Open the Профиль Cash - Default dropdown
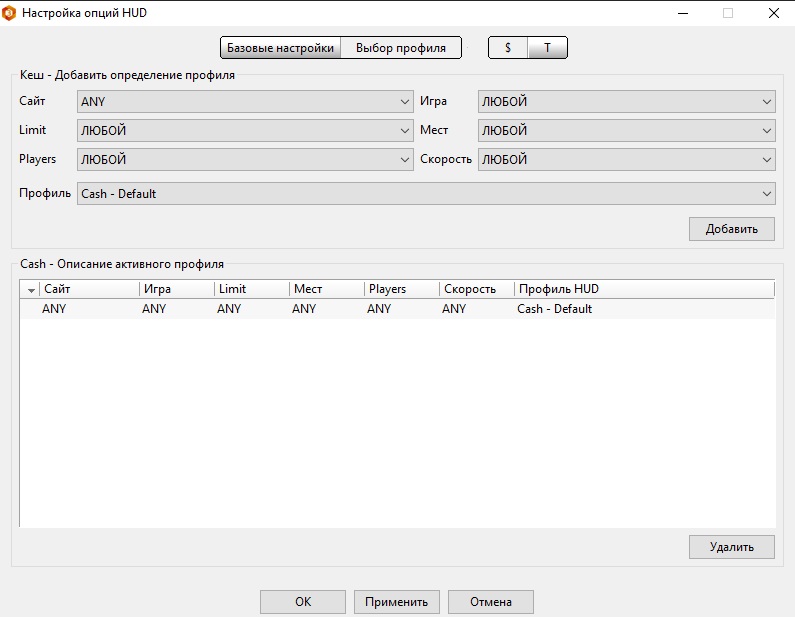Image resolution: width=795 pixels, height=617 pixels. [426, 194]
